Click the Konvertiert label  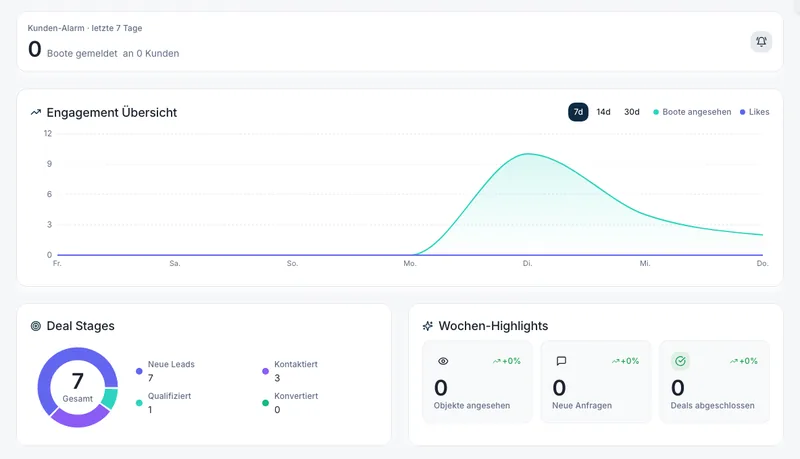point(296,396)
